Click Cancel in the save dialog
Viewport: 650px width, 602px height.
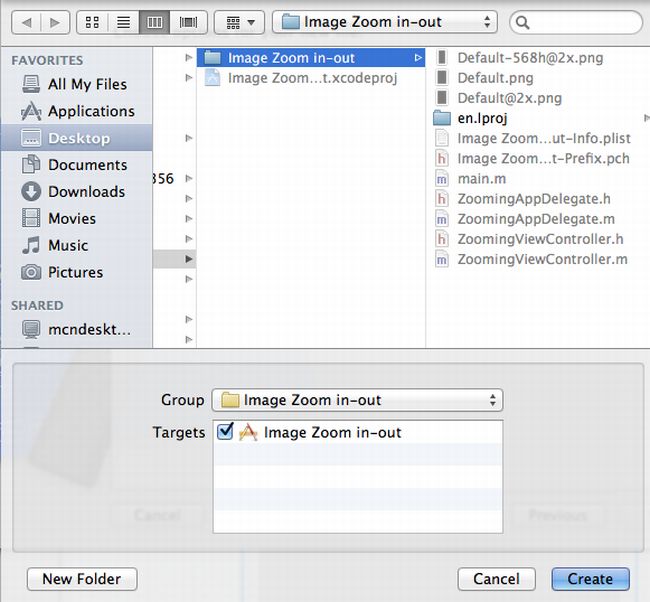pyautogui.click(x=496, y=579)
